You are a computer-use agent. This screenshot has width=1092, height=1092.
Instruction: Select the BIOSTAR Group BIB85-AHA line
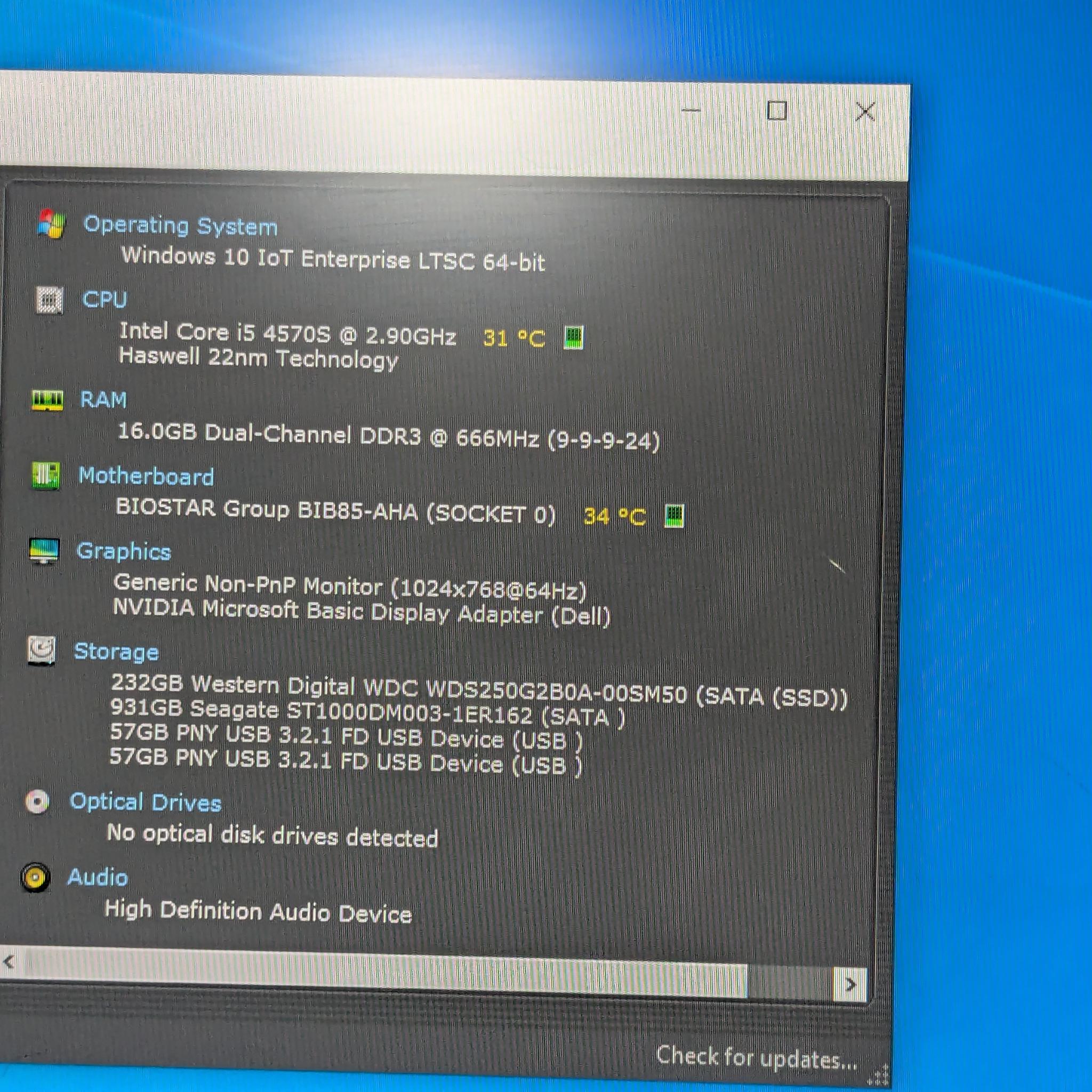pyautogui.click(x=336, y=510)
